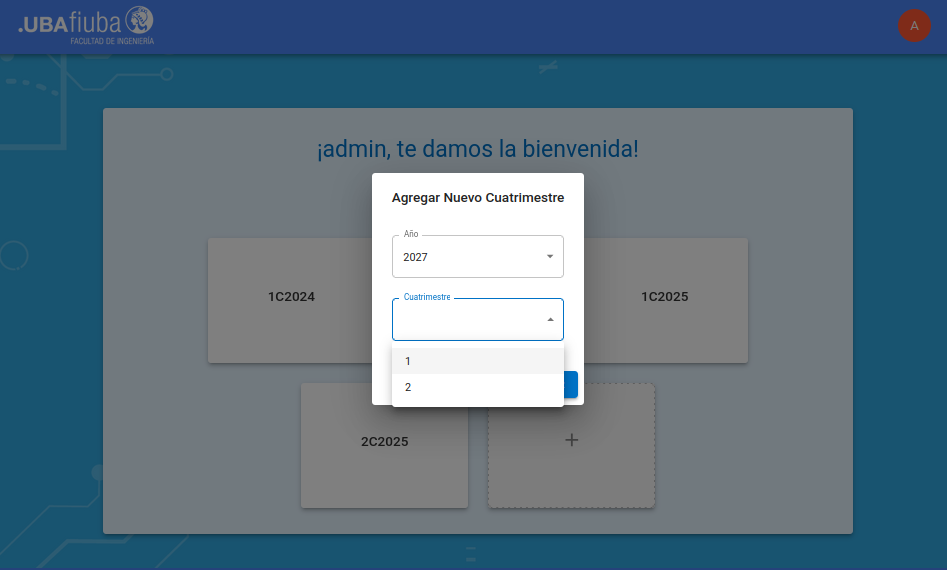Screen dimensions: 947x570
Task: Click the welcome heading for admin
Action: click(x=477, y=150)
